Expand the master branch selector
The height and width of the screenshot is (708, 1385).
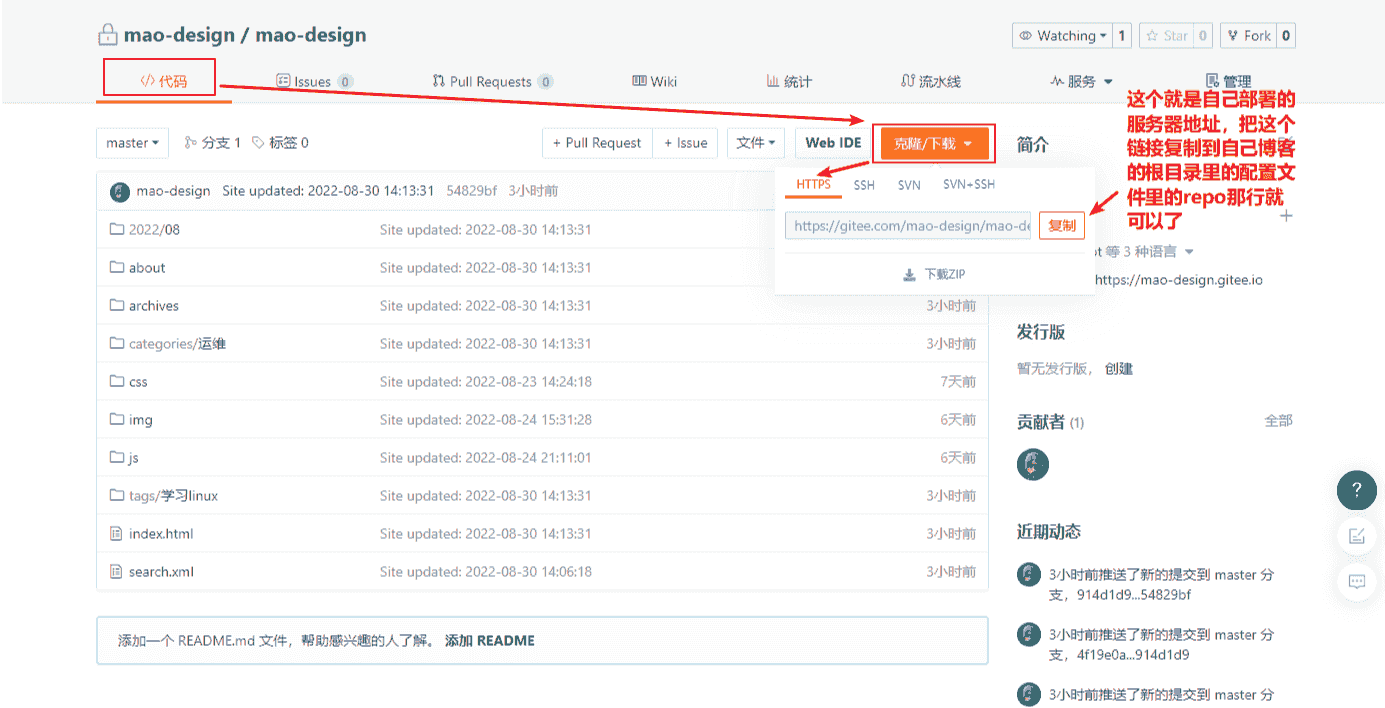point(132,143)
